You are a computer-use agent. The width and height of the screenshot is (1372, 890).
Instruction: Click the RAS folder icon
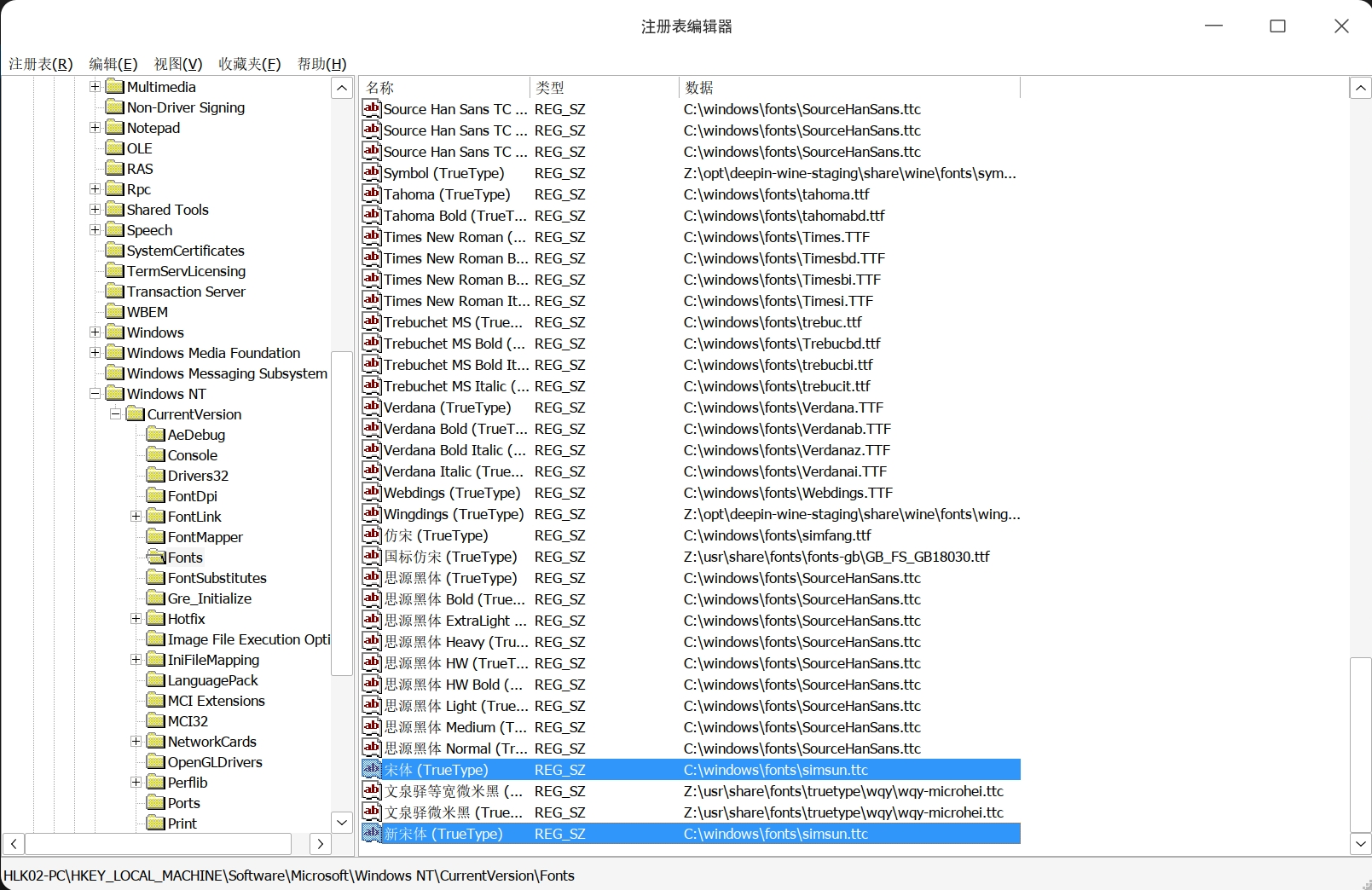tap(115, 168)
